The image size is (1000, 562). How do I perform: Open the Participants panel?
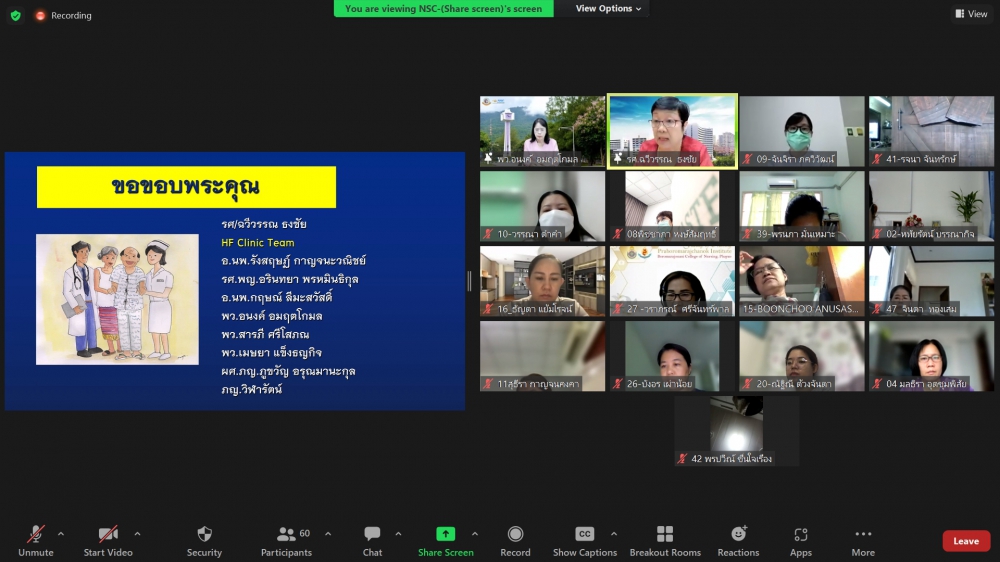coord(287,535)
